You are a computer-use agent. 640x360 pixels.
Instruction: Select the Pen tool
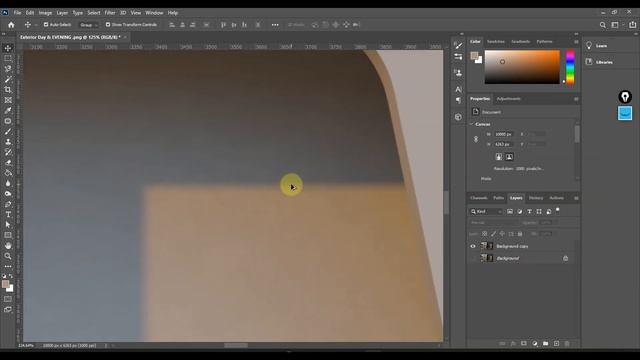click(8, 204)
